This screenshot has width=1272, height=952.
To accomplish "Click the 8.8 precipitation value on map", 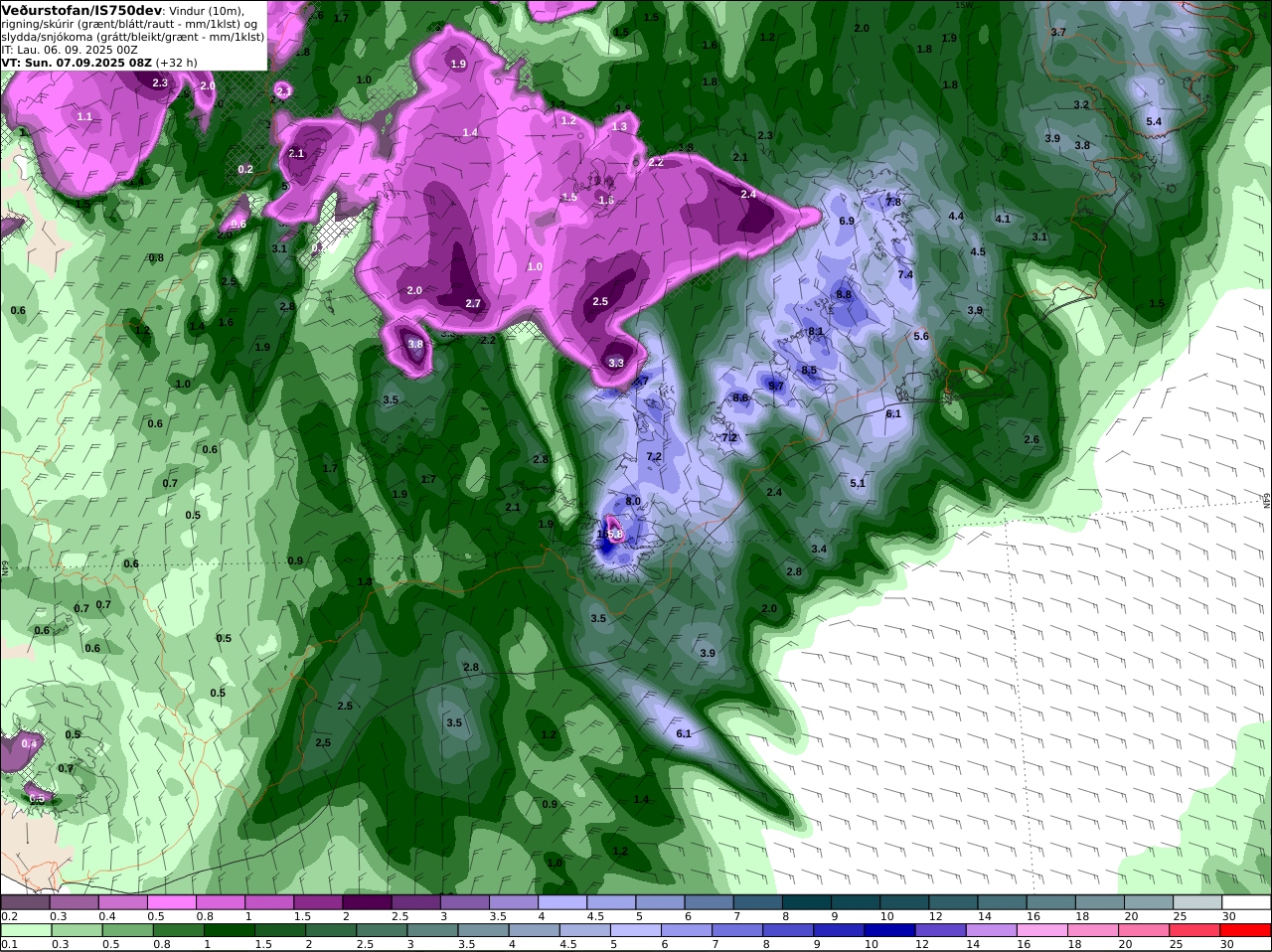I will point(844,294).
